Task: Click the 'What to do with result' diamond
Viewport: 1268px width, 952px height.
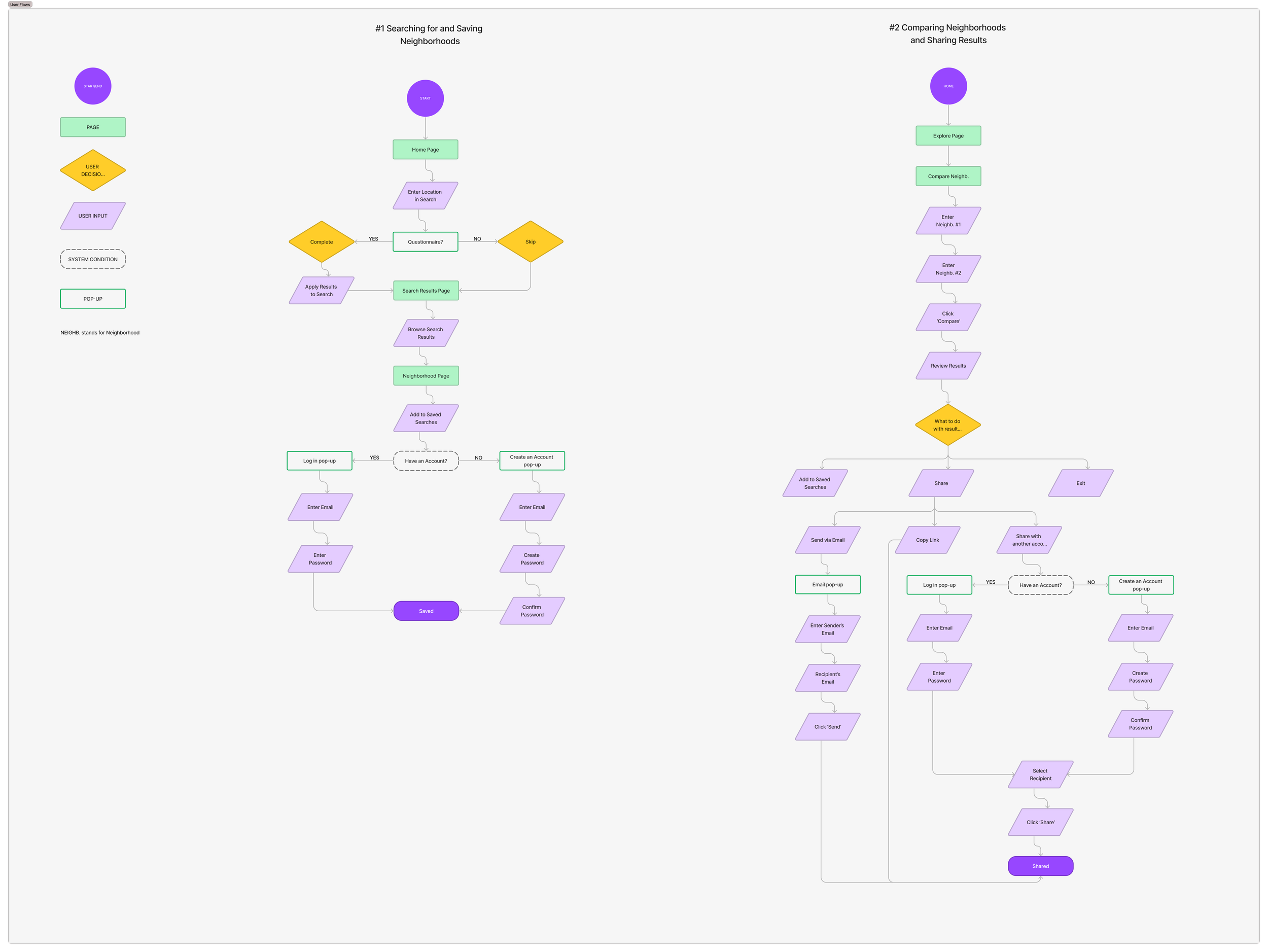Action: pyautogui.click(x=947, y=425)
